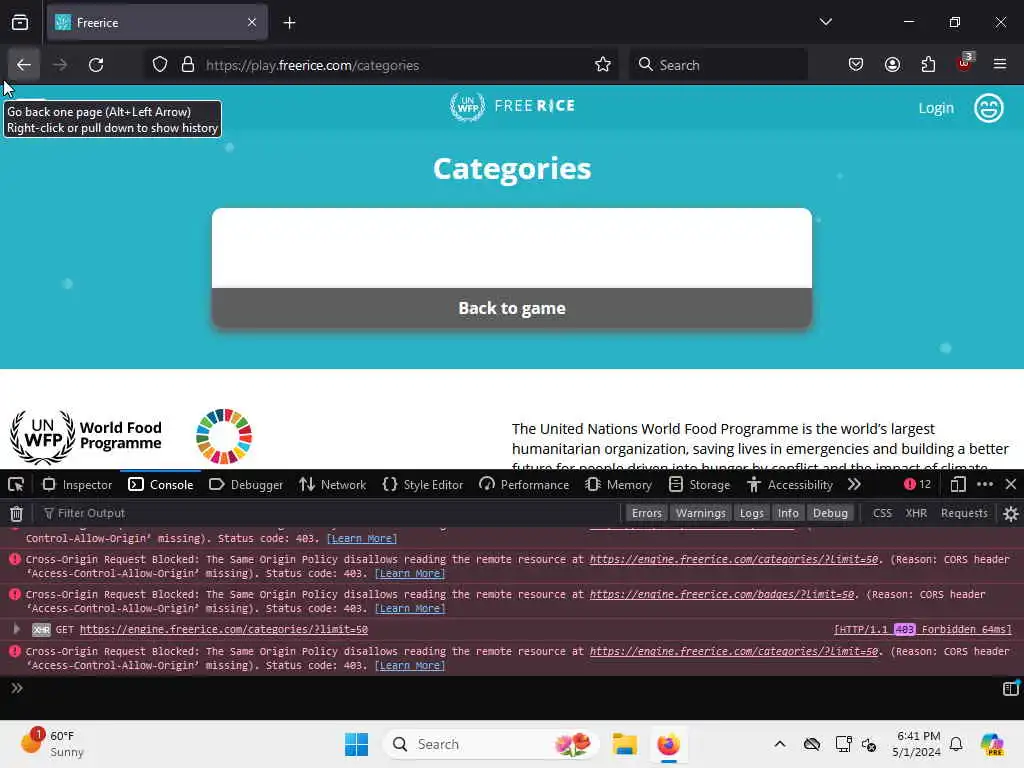Open the Firefox account icon
Screen dimensions: 1024x768
coord(892,65)
